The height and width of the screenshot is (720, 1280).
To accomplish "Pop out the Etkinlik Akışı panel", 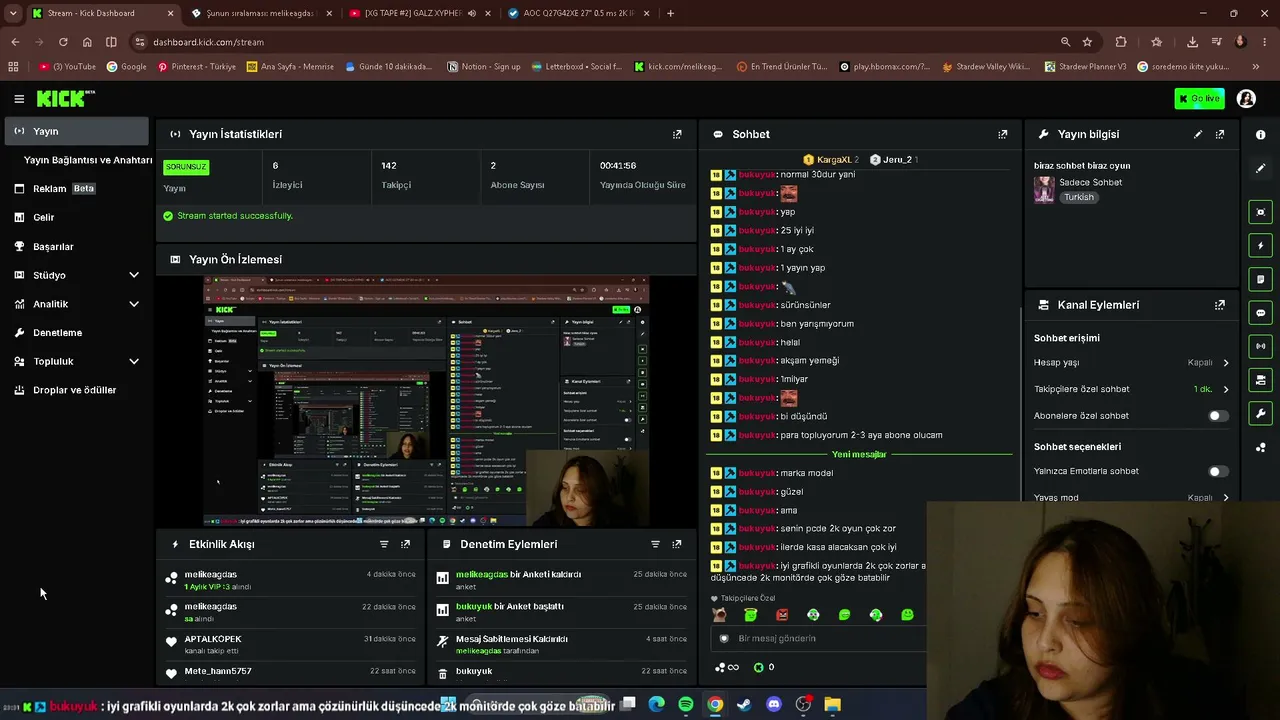I will [405, 544].
